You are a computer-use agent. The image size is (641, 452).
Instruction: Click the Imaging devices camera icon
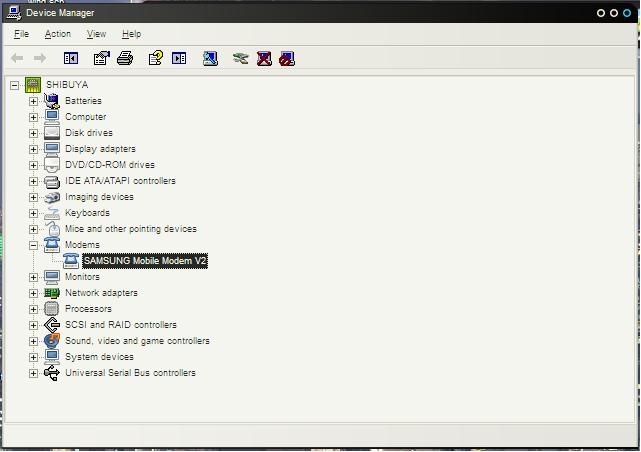52,197
